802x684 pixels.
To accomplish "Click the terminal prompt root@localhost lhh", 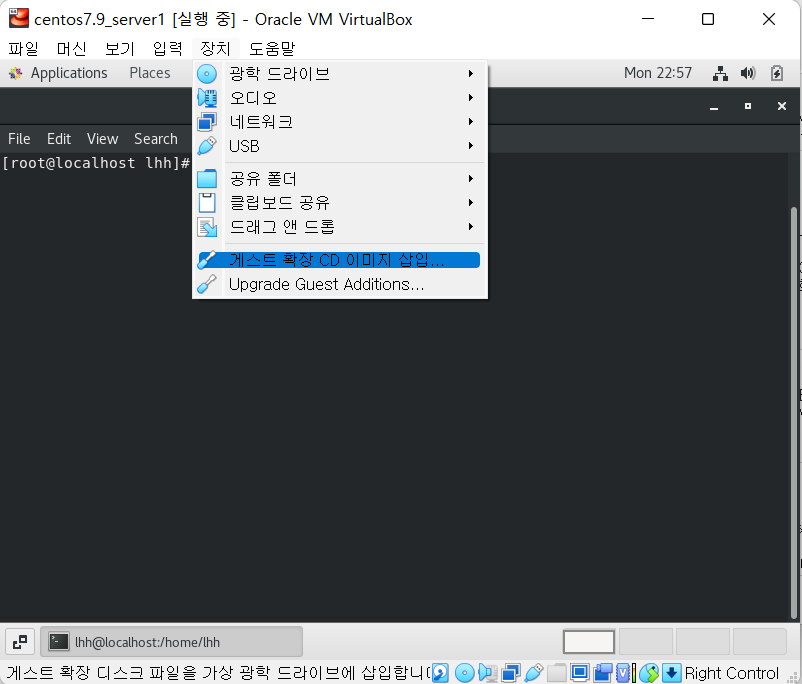I will coord(96,163).
